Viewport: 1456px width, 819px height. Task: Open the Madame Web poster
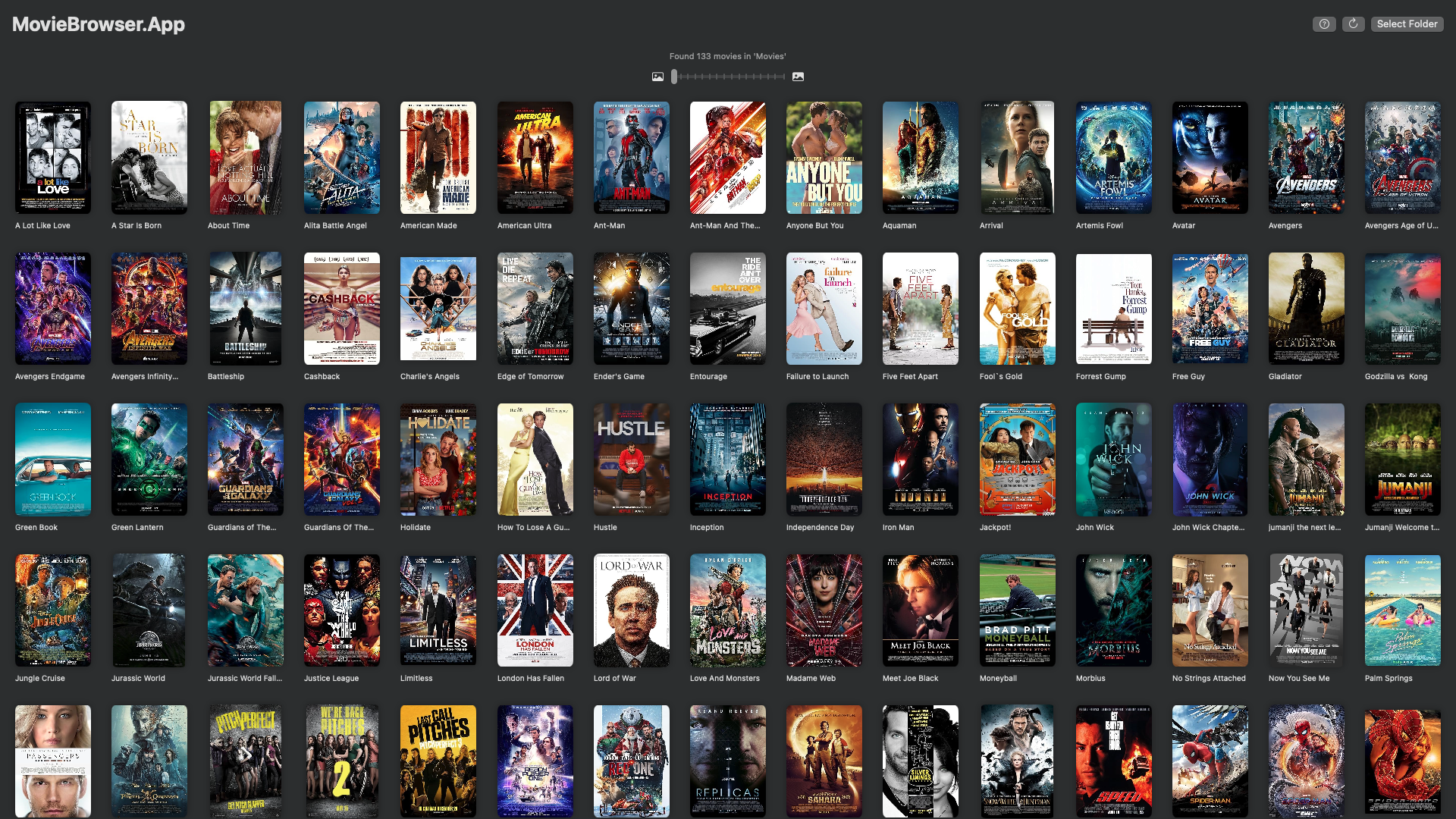pos(824,610)
